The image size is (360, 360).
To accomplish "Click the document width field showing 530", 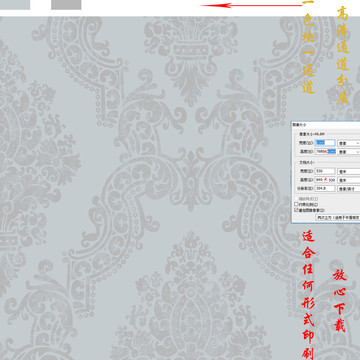I will (x=325, y=171).
